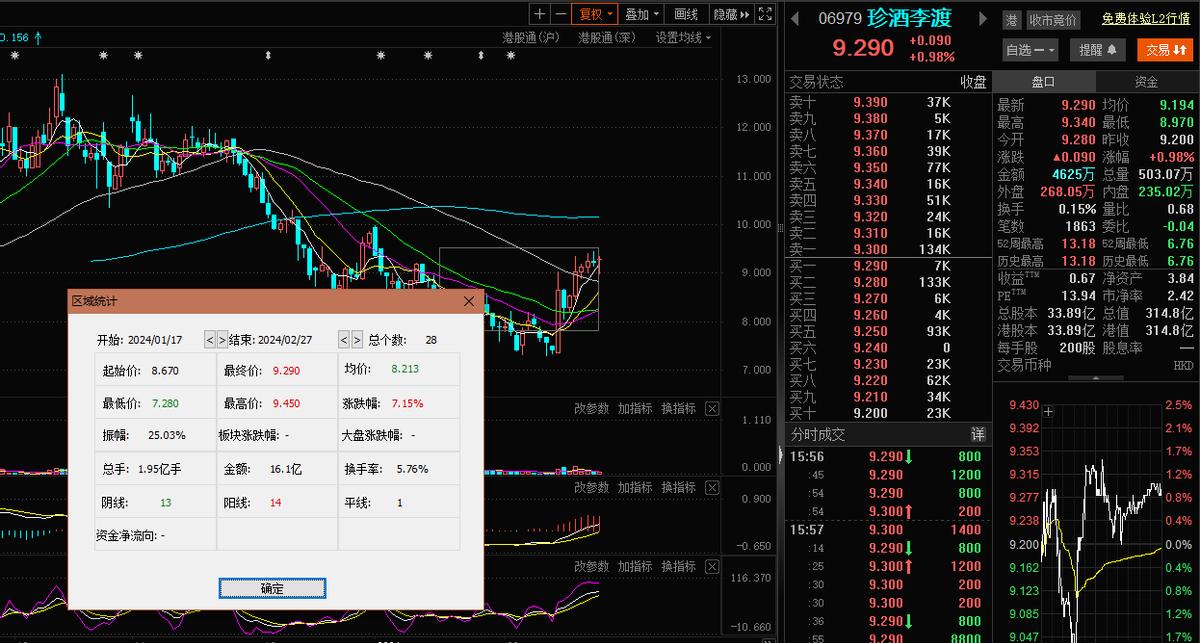
Task: Click the 振幅 25.03% value in dialog
Action: [x=167, y=436]
